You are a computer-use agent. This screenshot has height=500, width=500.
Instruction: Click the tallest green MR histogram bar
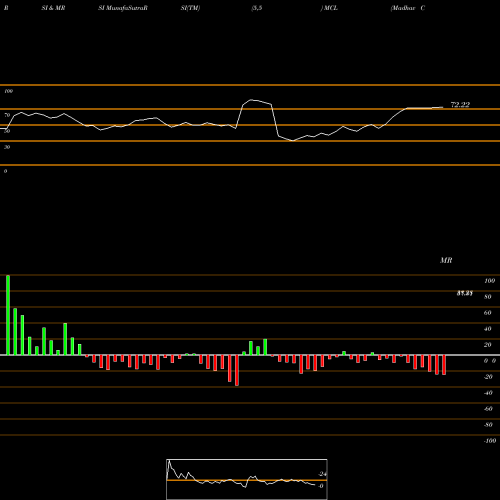coord(8,315)
